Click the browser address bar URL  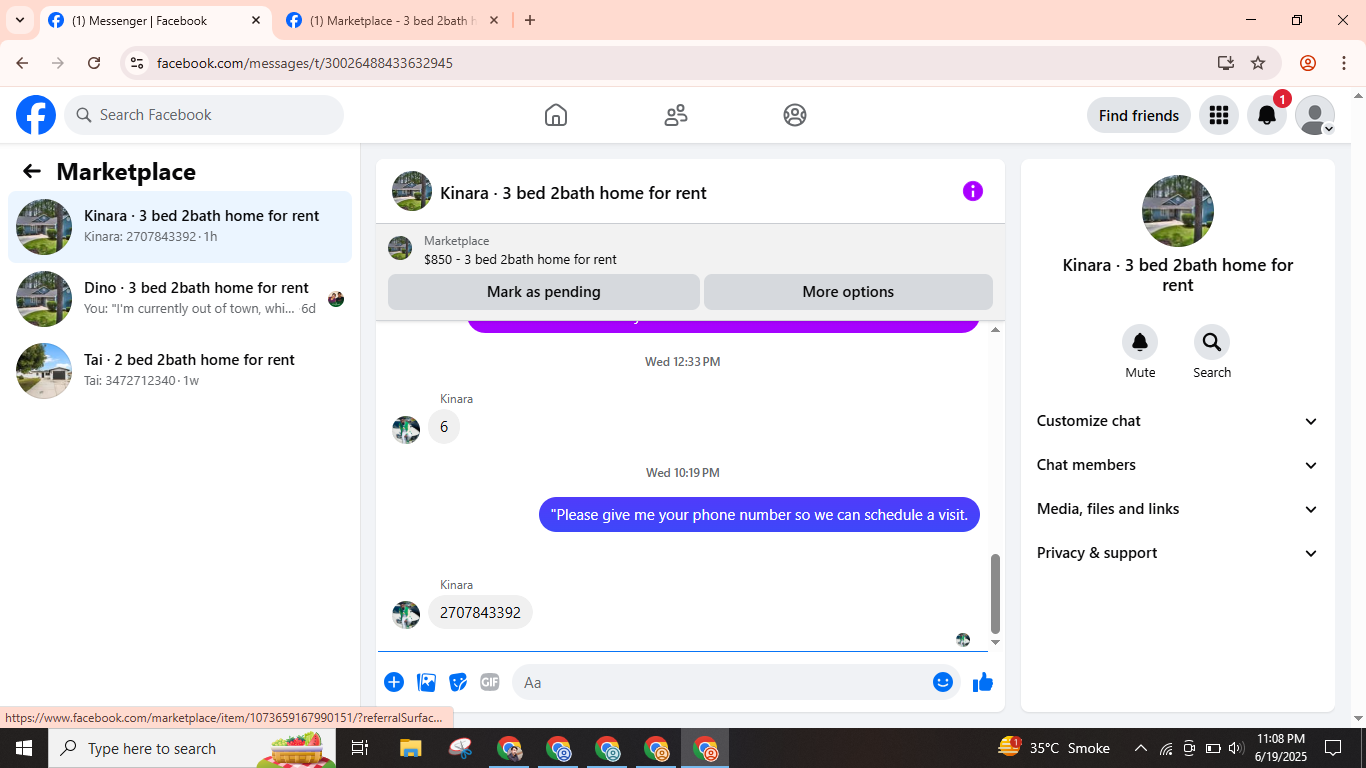point(305,63)
